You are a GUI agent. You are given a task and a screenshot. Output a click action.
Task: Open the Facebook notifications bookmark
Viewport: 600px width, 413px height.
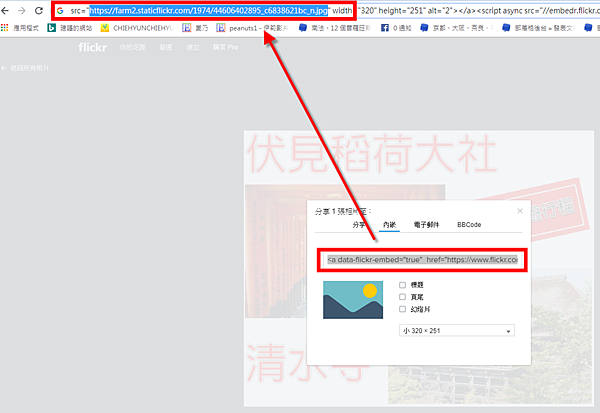(396, 28)
